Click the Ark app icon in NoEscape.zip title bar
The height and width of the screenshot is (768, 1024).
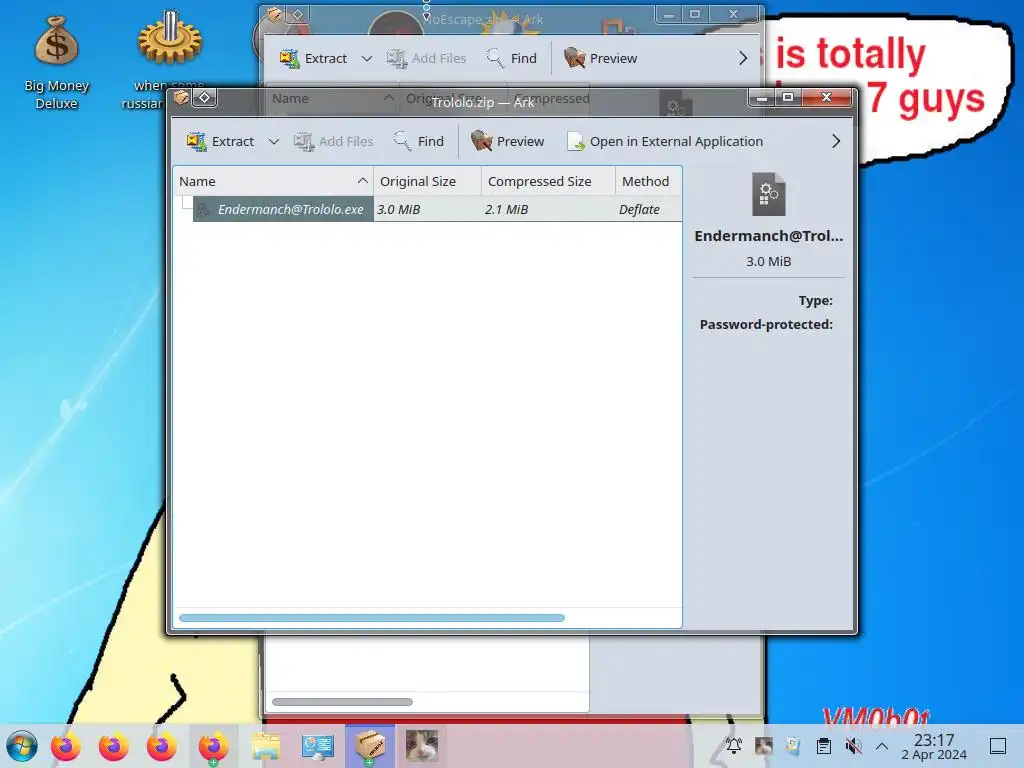click(274, 14)
